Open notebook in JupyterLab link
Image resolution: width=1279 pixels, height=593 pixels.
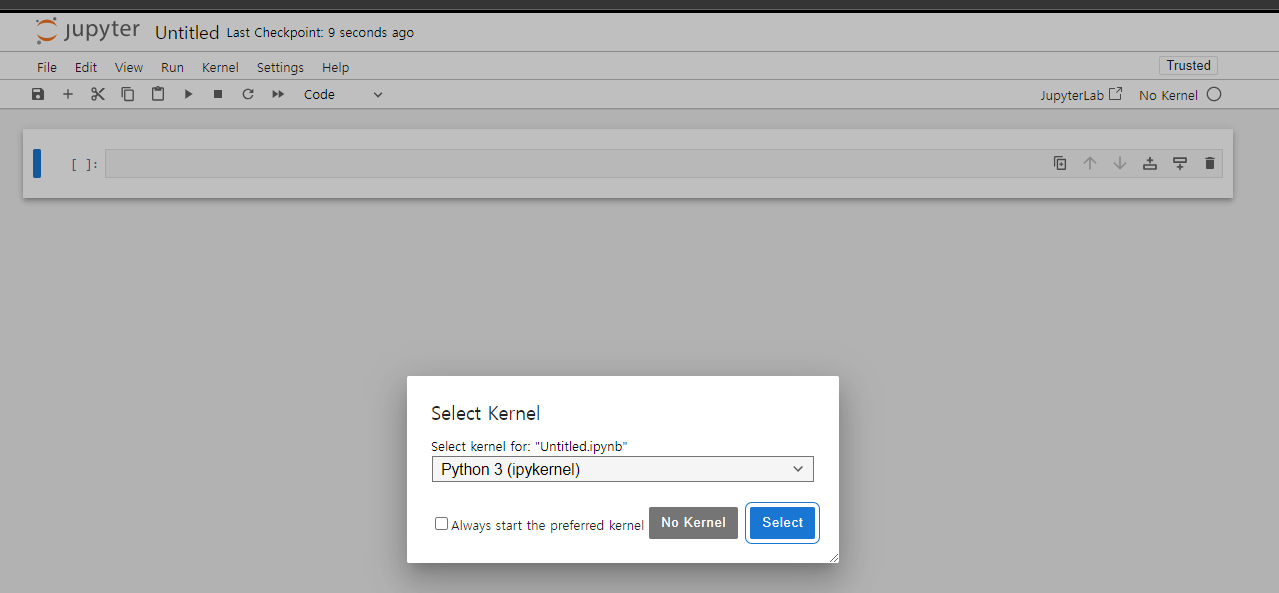click(1082, 95)
